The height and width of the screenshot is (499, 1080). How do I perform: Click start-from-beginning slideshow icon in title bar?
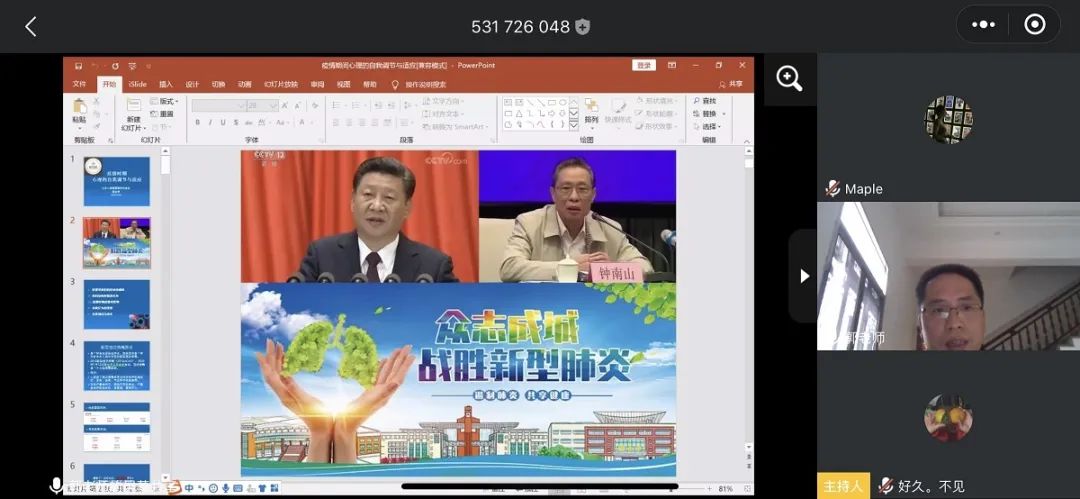(133, 66)
